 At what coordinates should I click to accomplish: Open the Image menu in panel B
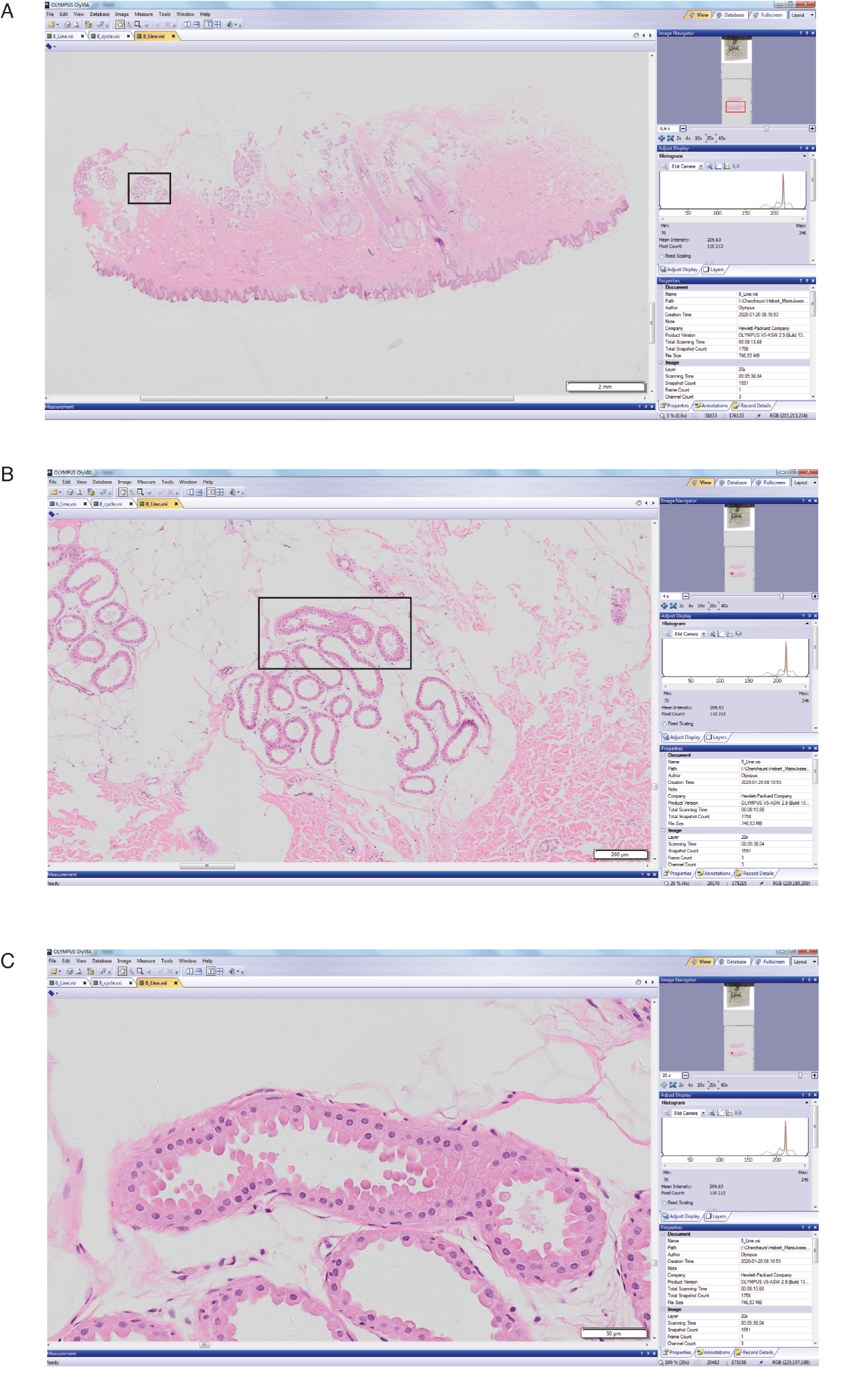tap(125, 482)
